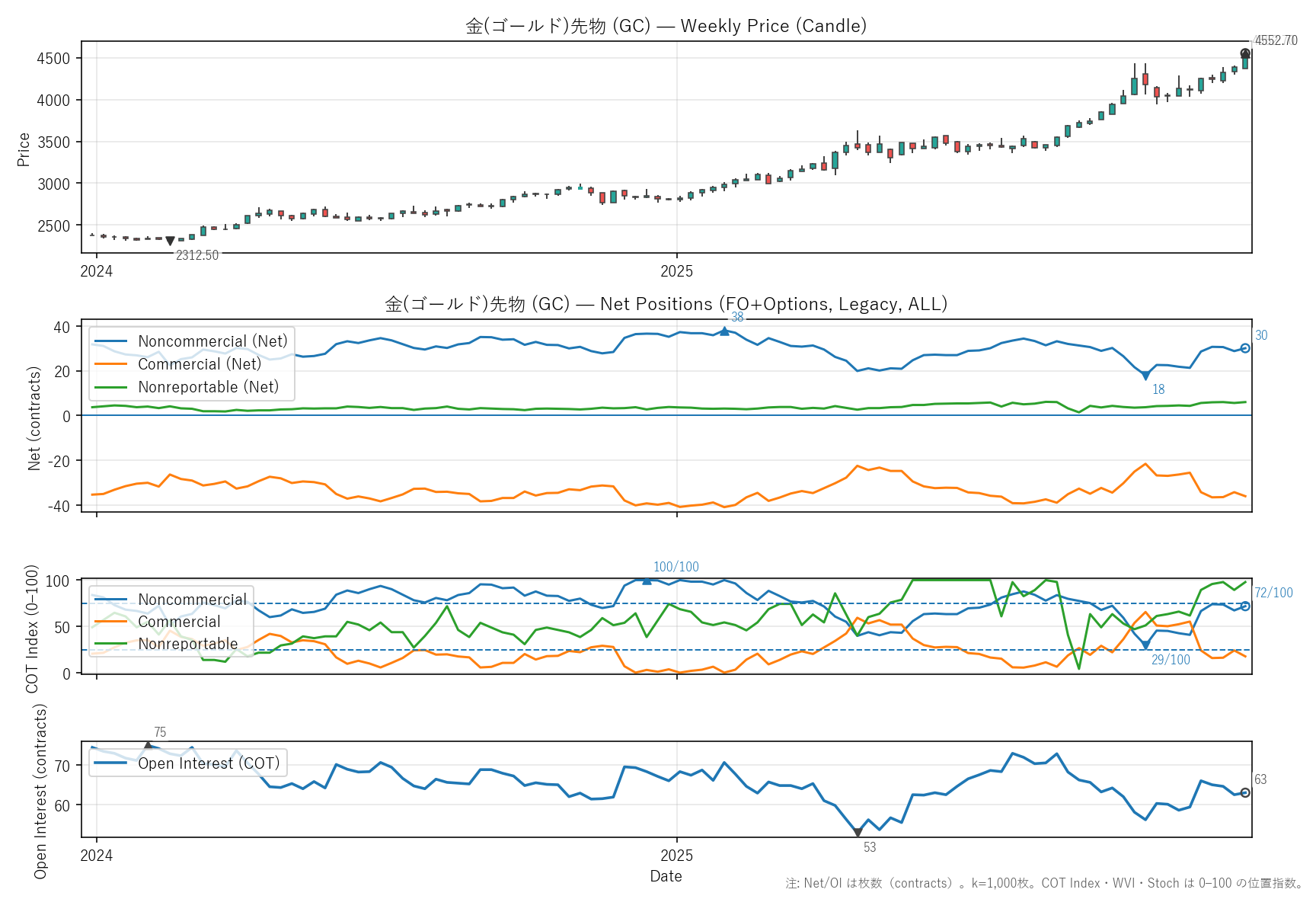This screenshot has height=899, width=1316.
Task: Click the latest COT Index circle at 72/100
Action: point(1245,606)
